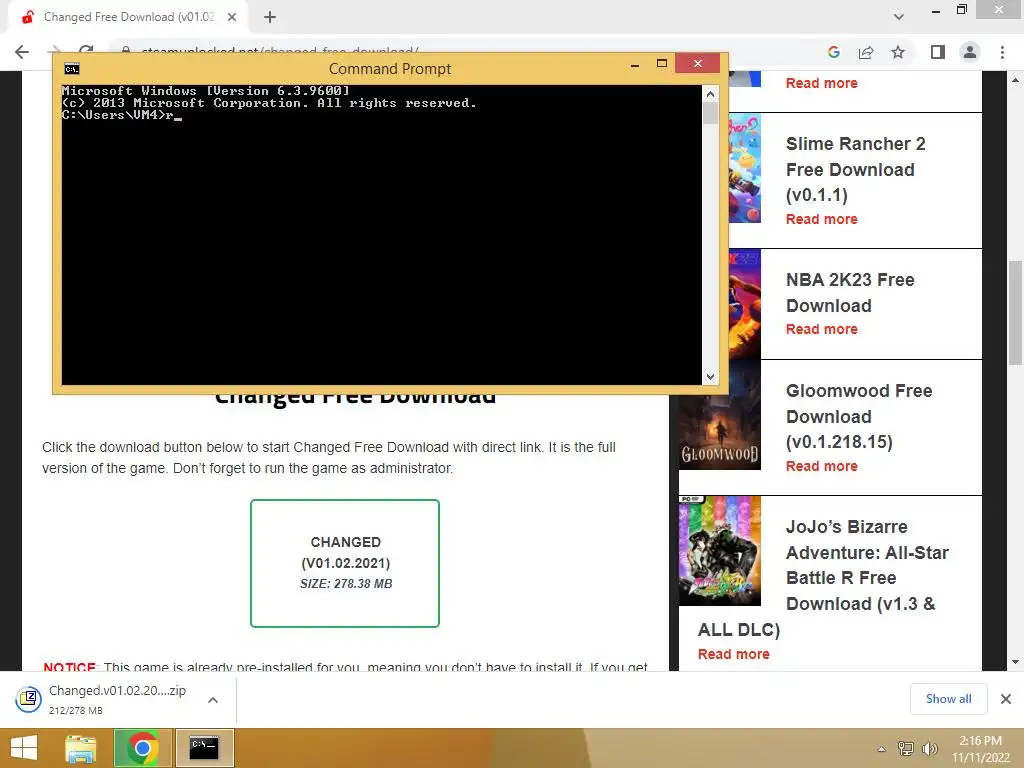Minimize the Command Prompt window
The height and width of the screenshot is (768, 1024).
pyautogui.click(x=635, y=64)
